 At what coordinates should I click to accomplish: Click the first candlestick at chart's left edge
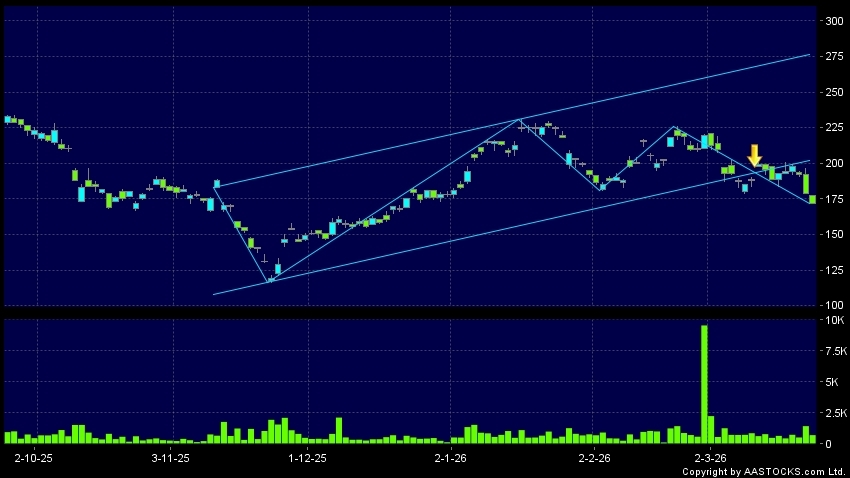[7, 119]
